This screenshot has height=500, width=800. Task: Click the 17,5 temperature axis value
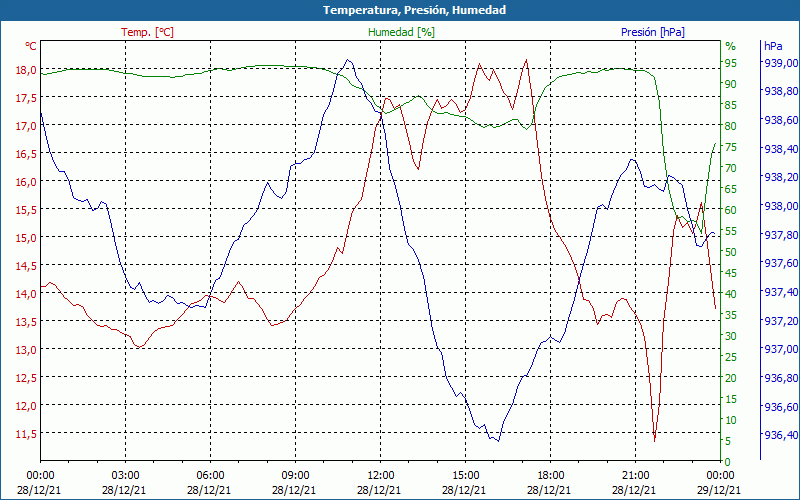click(25, 98)
